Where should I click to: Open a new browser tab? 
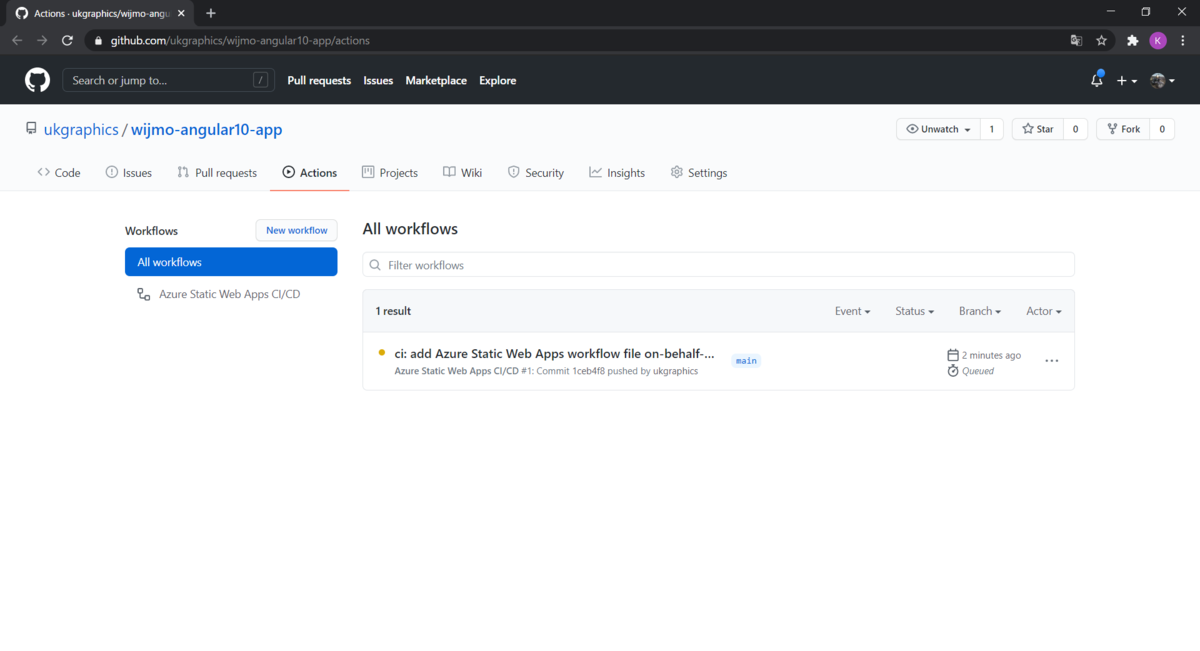pos(211,13)
